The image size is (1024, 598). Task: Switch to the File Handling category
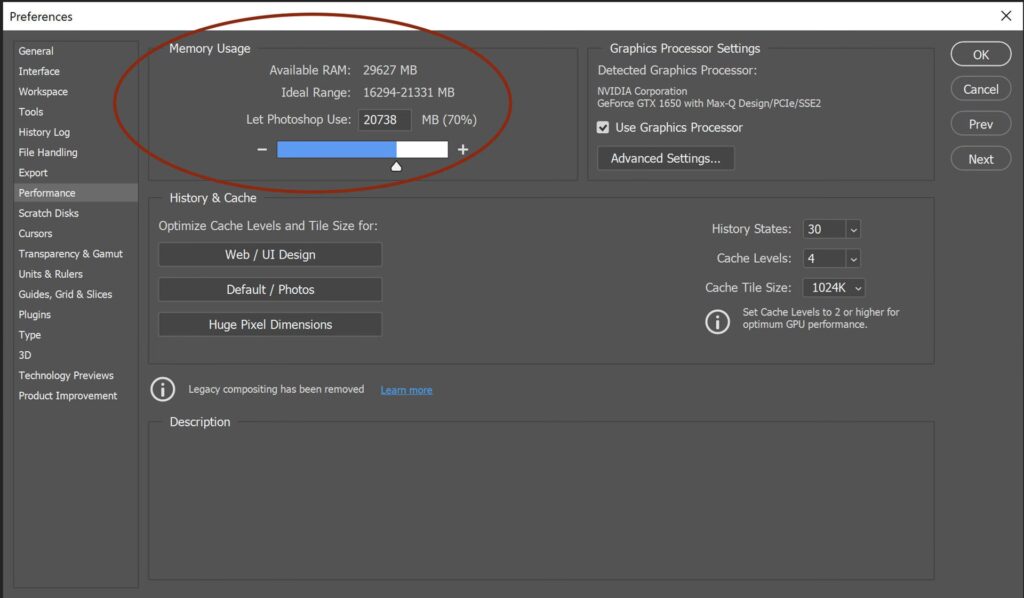point(48,152)
